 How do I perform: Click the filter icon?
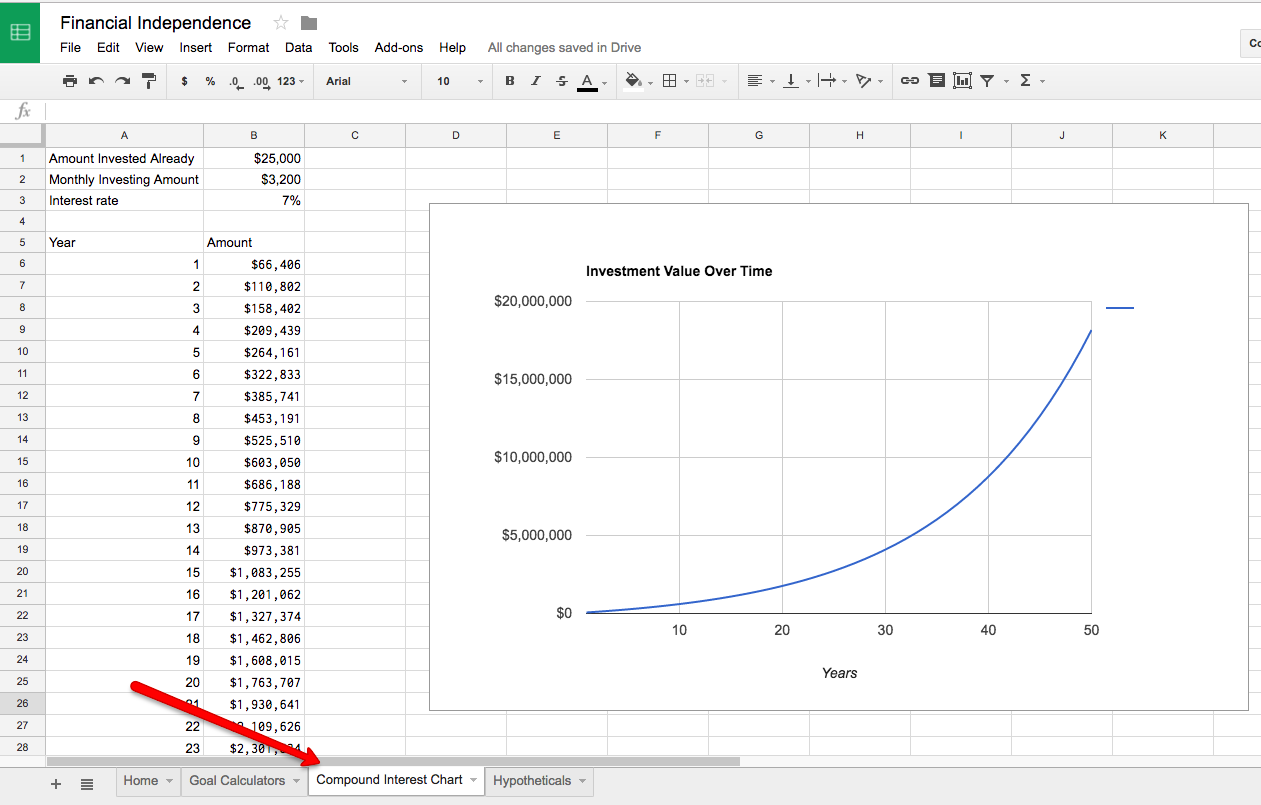pyautogui.click(x=987, y=81)
